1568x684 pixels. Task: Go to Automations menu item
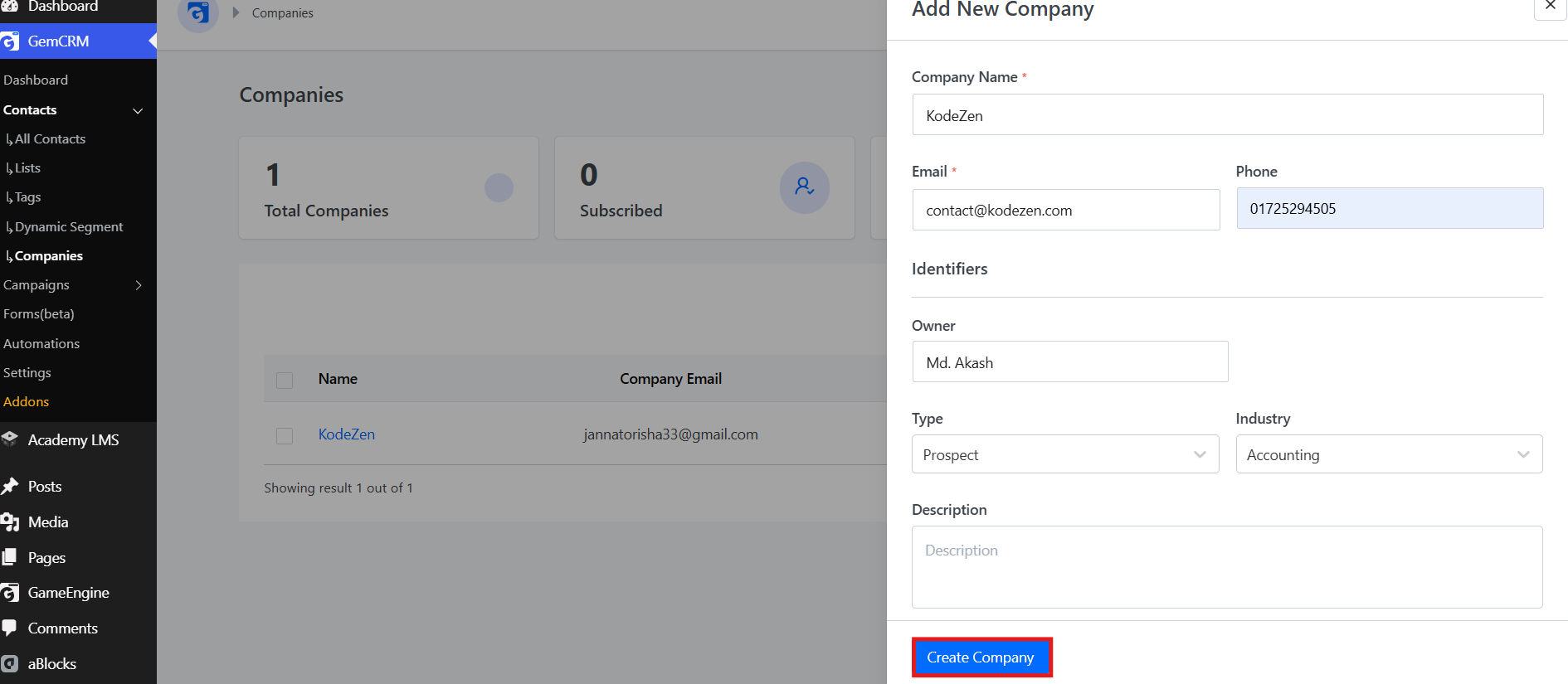tap(41, 343)
